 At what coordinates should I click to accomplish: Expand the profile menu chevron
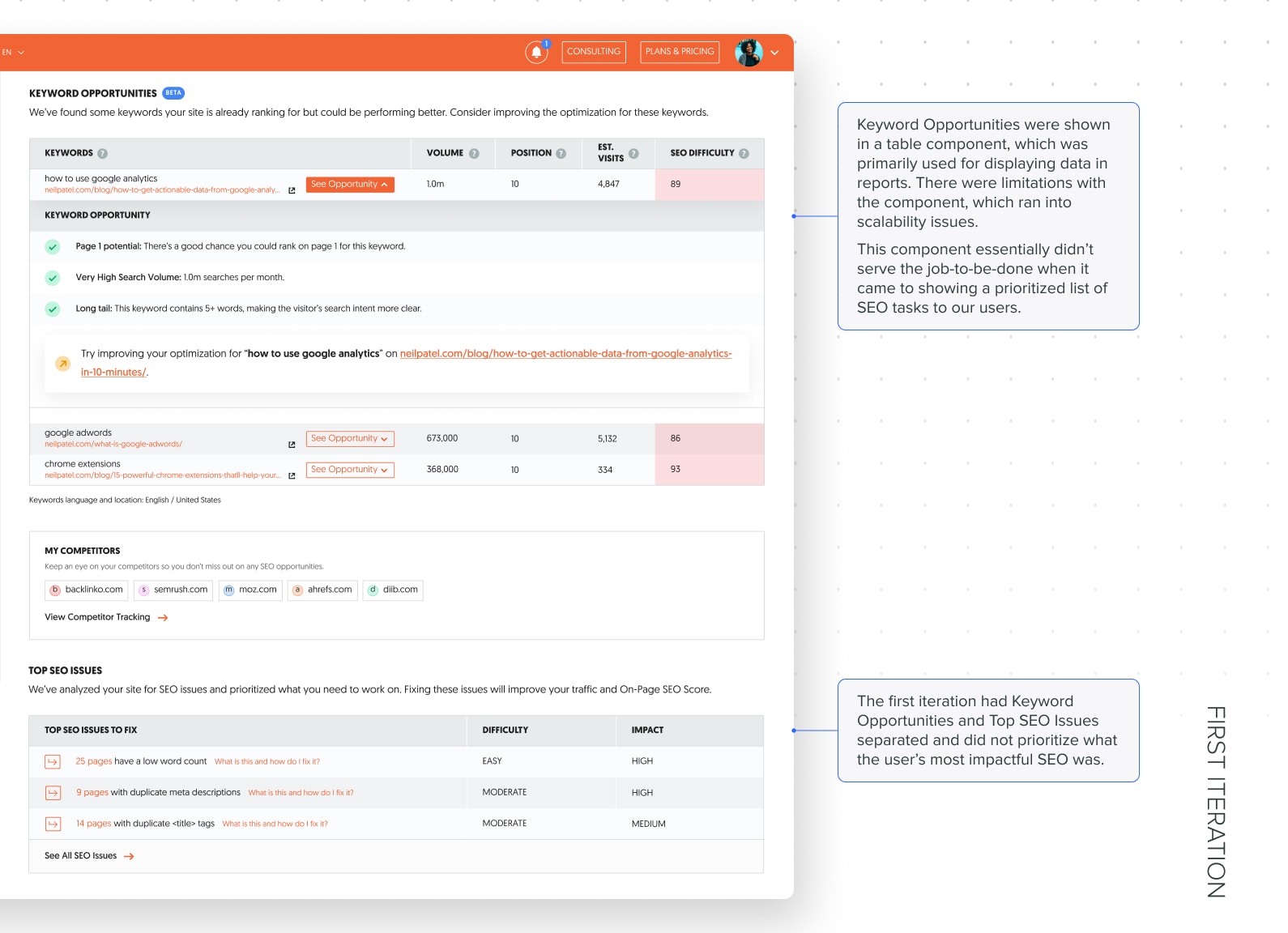pyautogui.click(x=774, y=53)
